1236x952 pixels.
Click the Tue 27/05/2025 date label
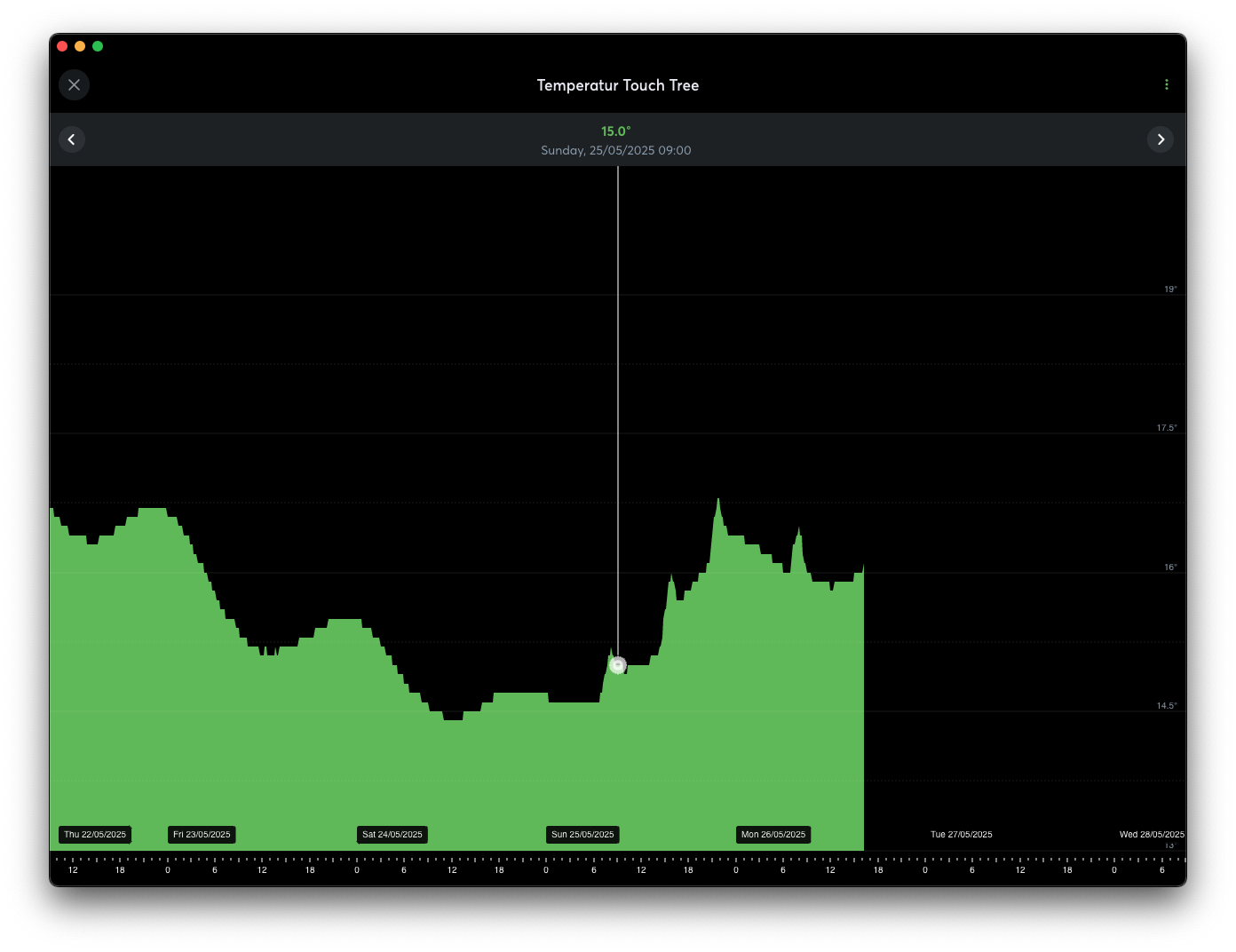pyautogui.click(x=961, y=835)
